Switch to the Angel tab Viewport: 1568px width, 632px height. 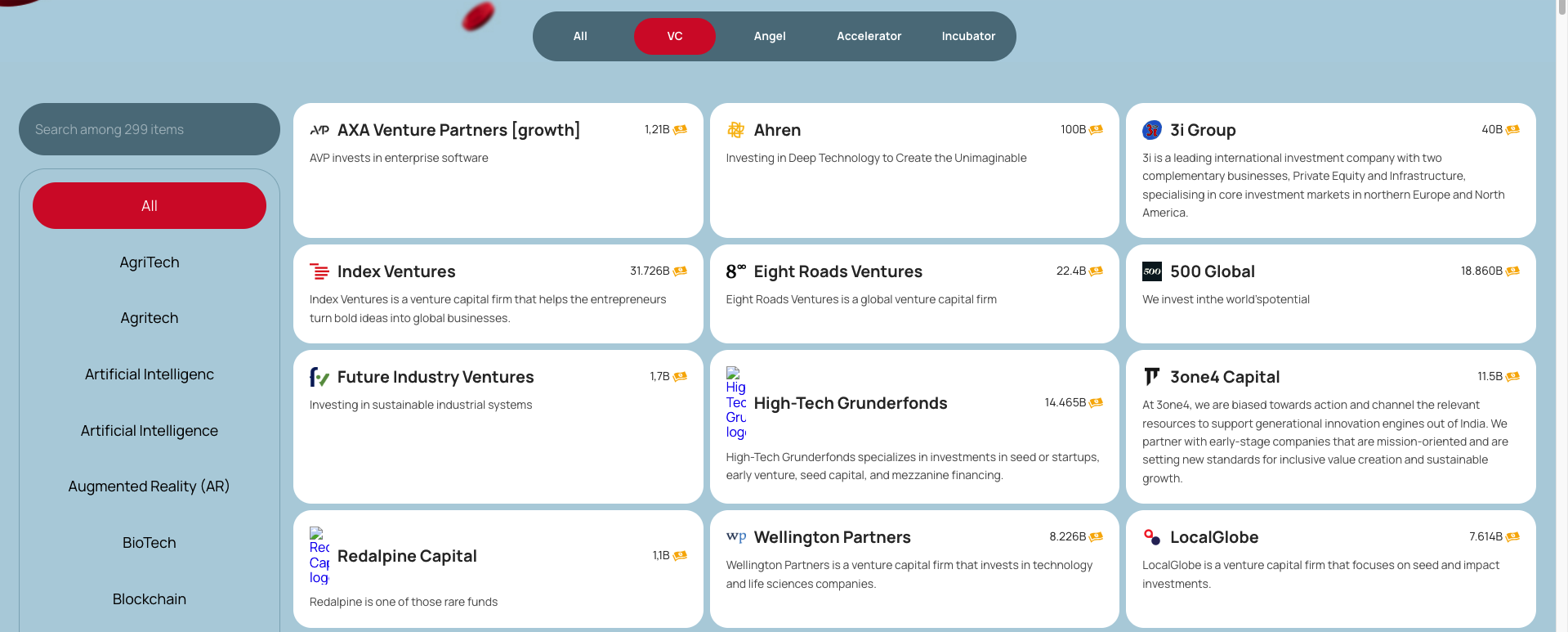click(x=770, y=36)
